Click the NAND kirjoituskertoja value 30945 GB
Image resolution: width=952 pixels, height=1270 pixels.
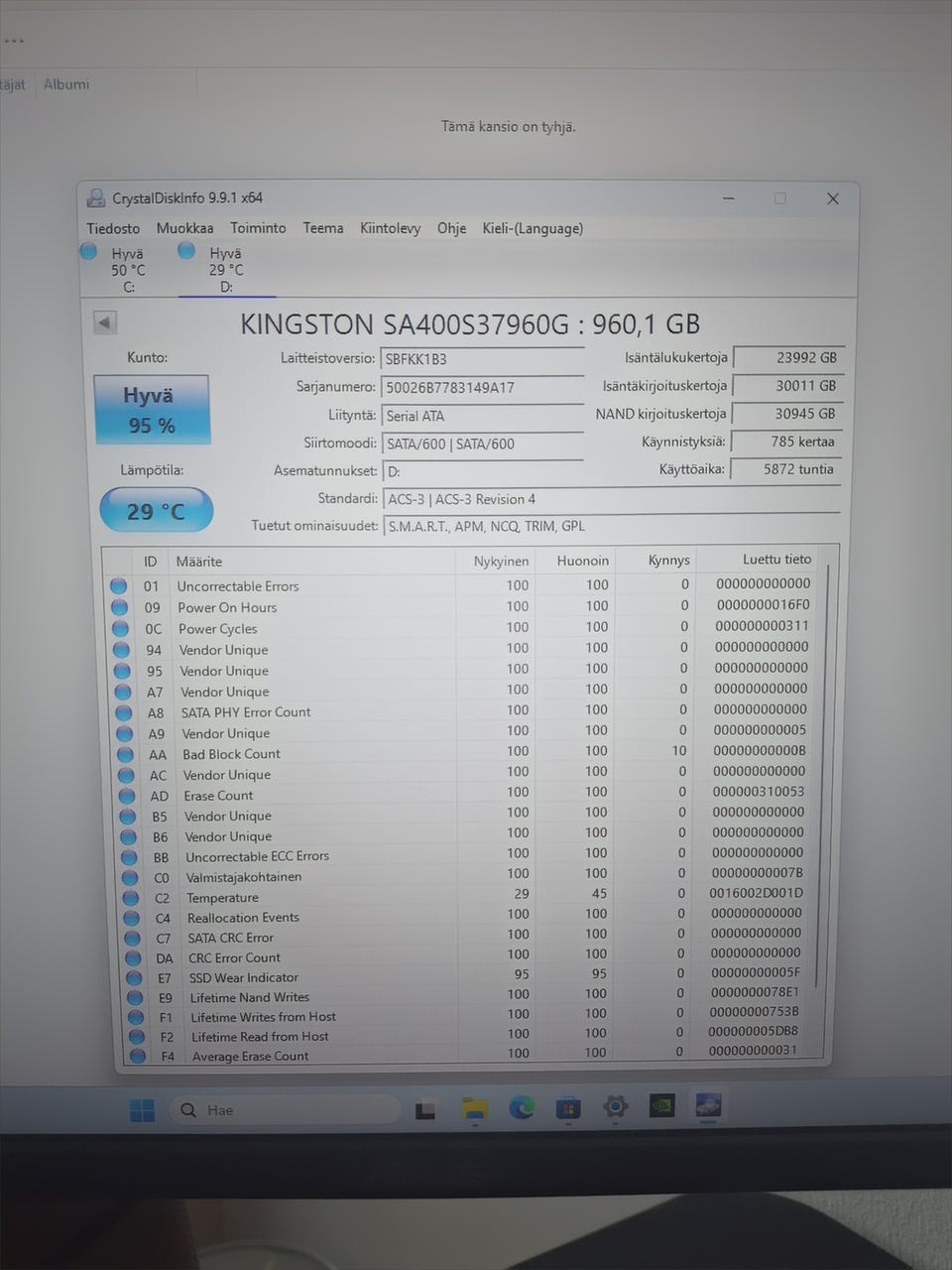point(787,413)
